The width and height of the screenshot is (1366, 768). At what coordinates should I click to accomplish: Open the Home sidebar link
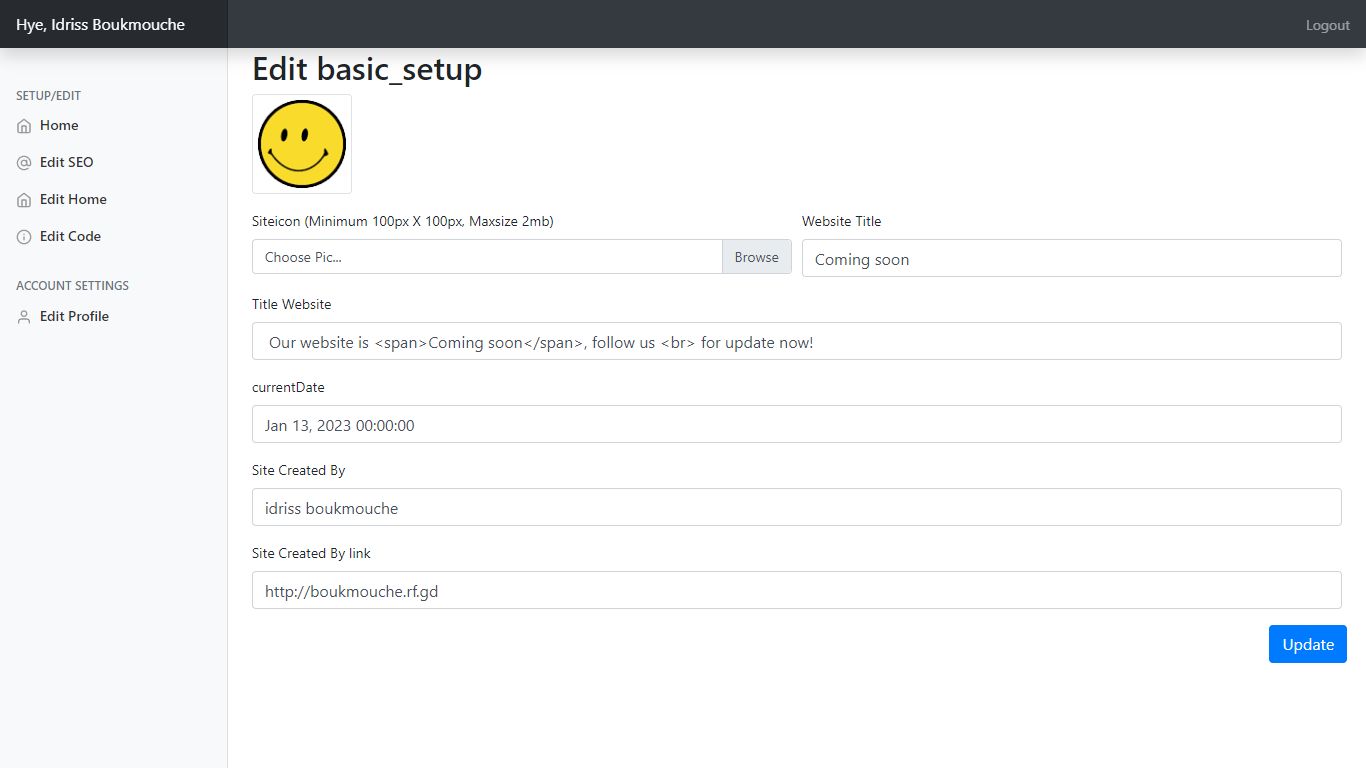tap(59, 125)
